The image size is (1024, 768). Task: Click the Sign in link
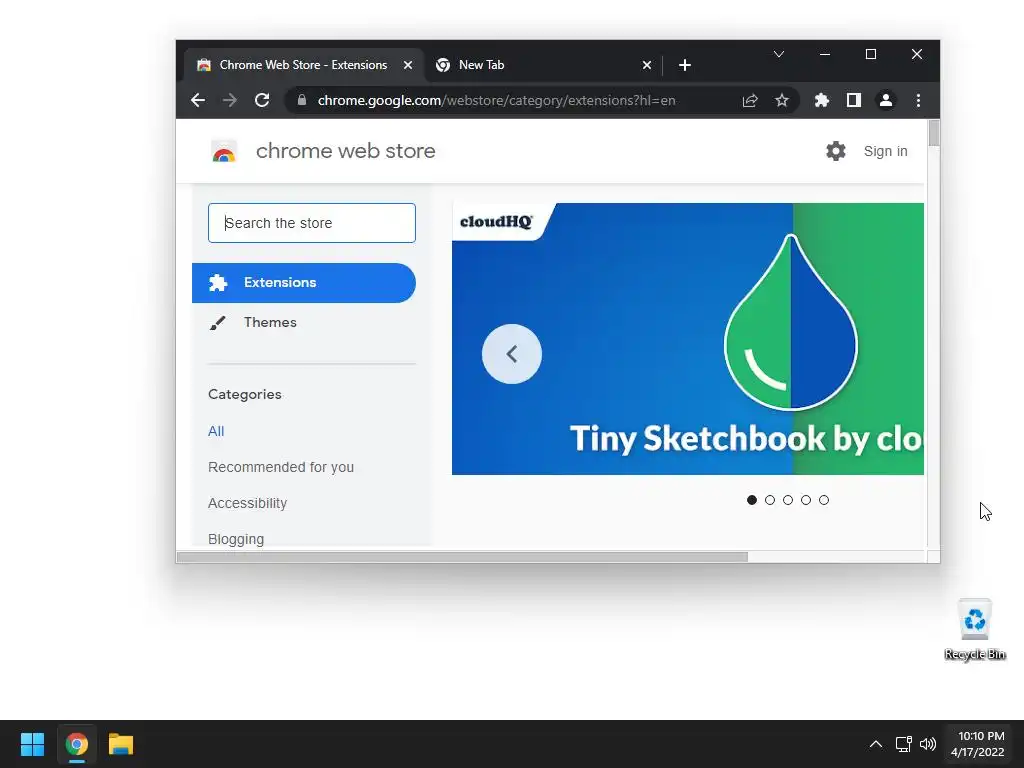coord(885,152)
